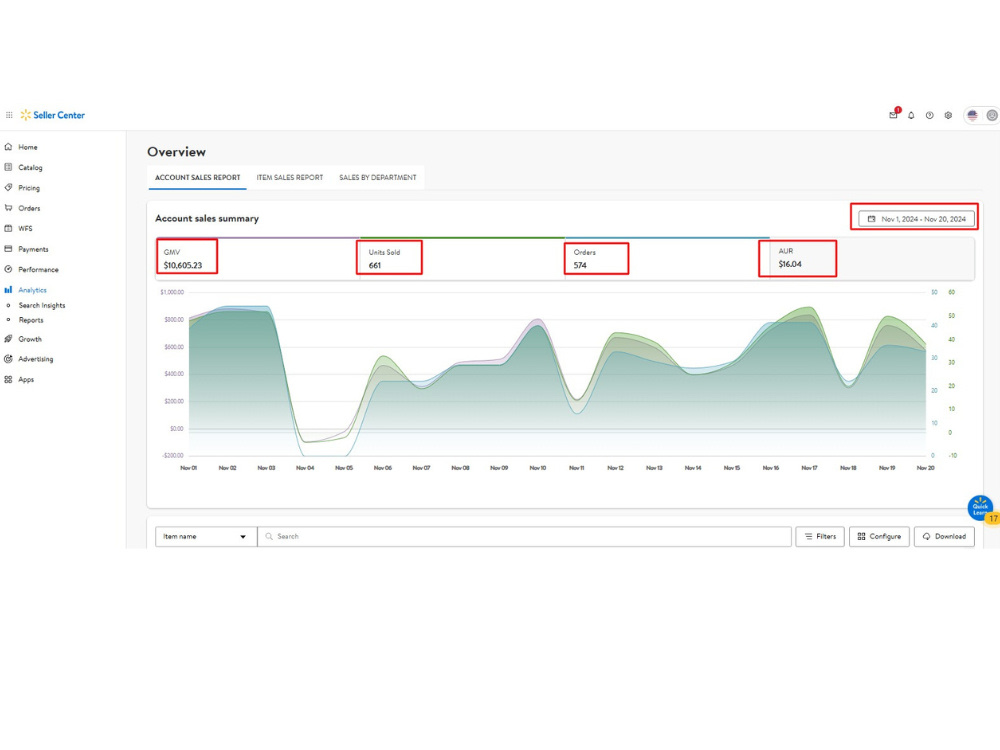This screenshot has width=1000, height=750.
Task: Open WFS from the sidebar
Action: coord(26,228)
